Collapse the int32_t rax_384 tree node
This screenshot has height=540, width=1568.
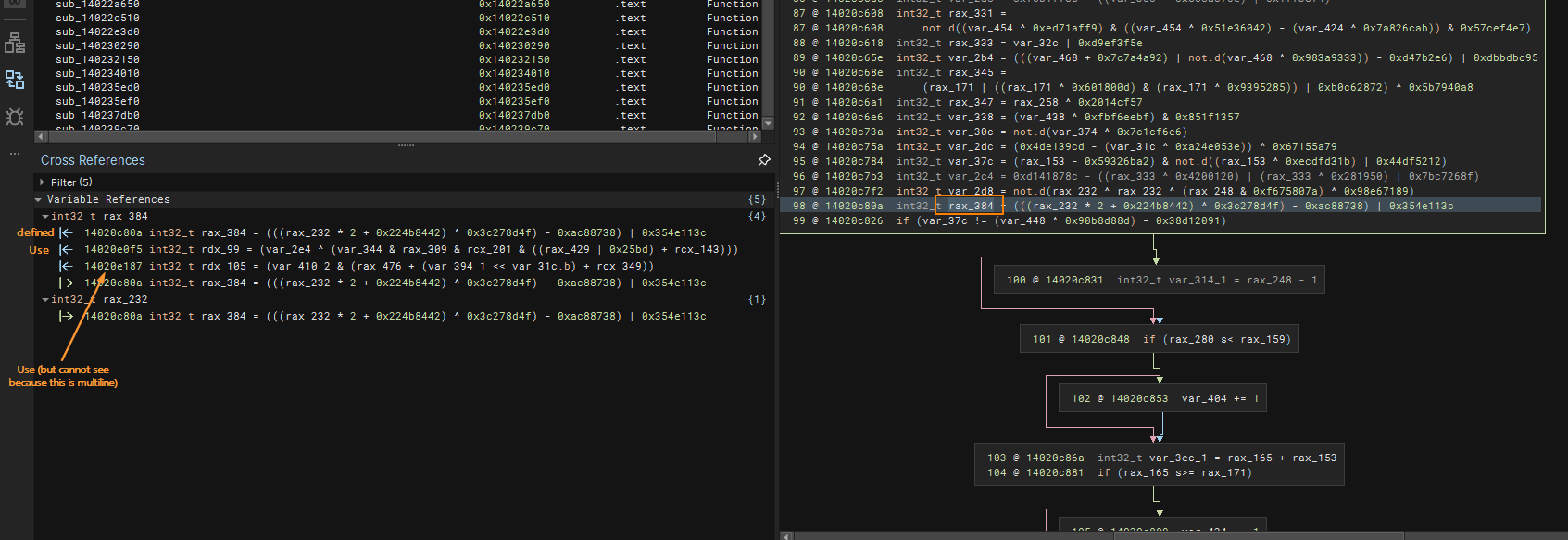click(45, 216)
